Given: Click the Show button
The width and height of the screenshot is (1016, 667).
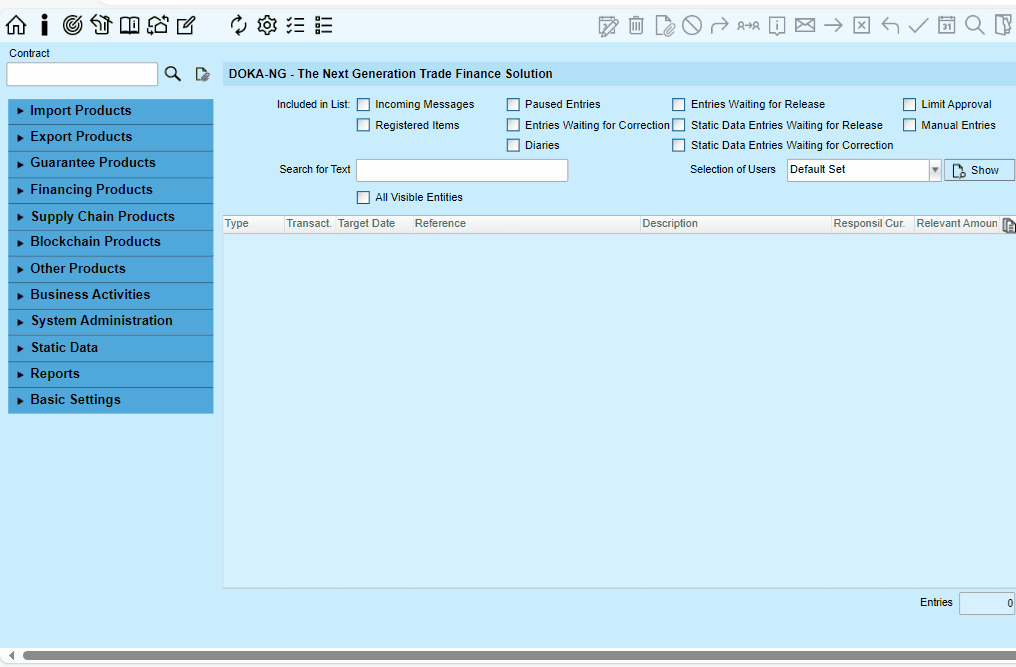Looking at the screenshot, I should 979,170.
